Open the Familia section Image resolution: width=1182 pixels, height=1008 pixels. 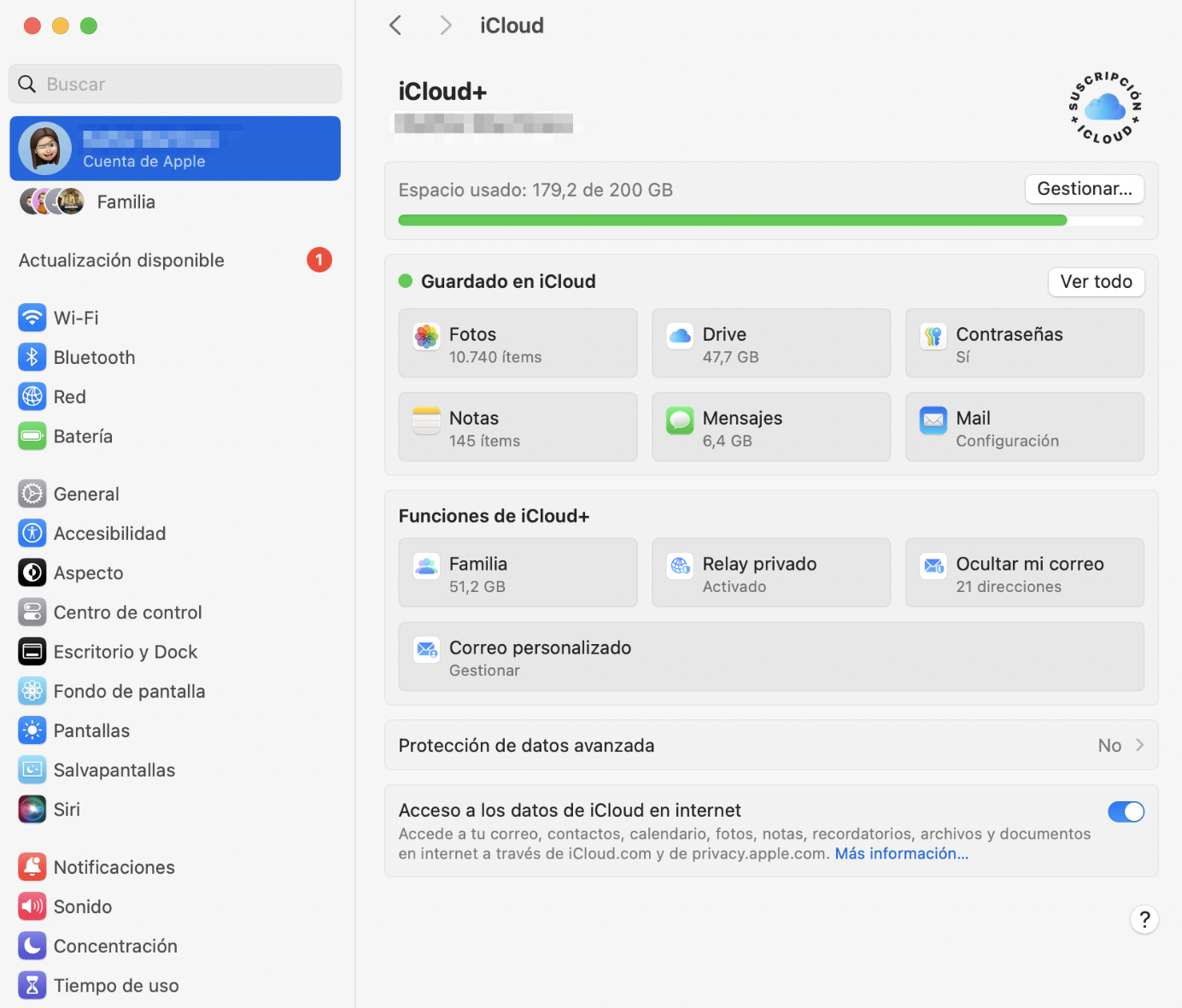518,572
